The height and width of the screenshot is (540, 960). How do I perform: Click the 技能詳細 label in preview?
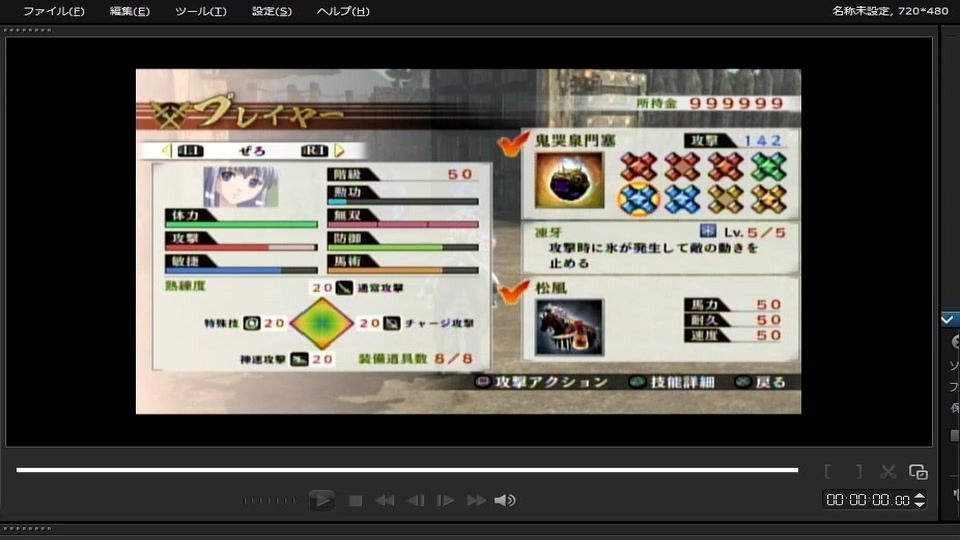point(682,382)
